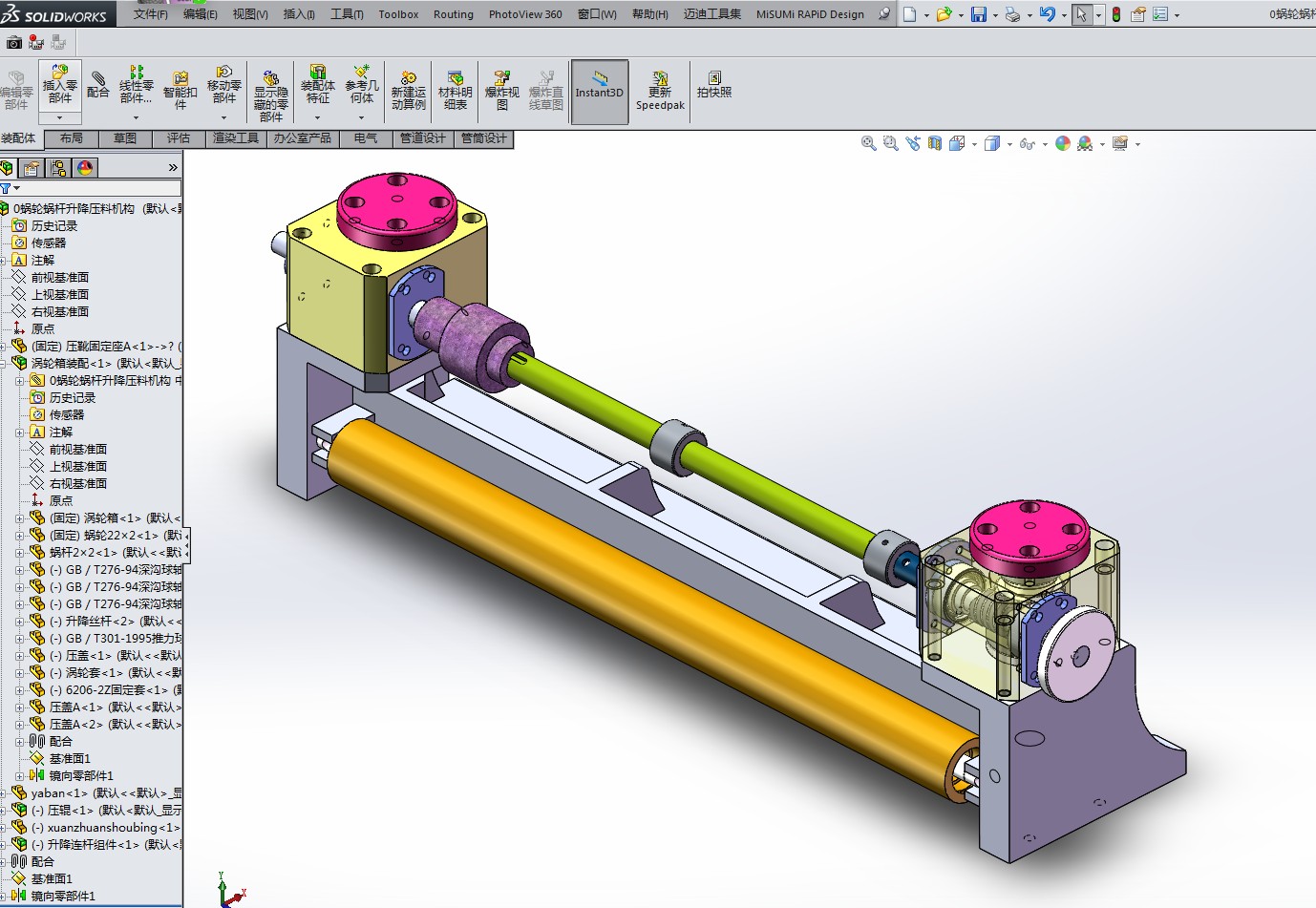Expand the (固定) 涡轮箱<1> tree node
This screenshot has width=1316, height=908.
[x=20, y=518]
